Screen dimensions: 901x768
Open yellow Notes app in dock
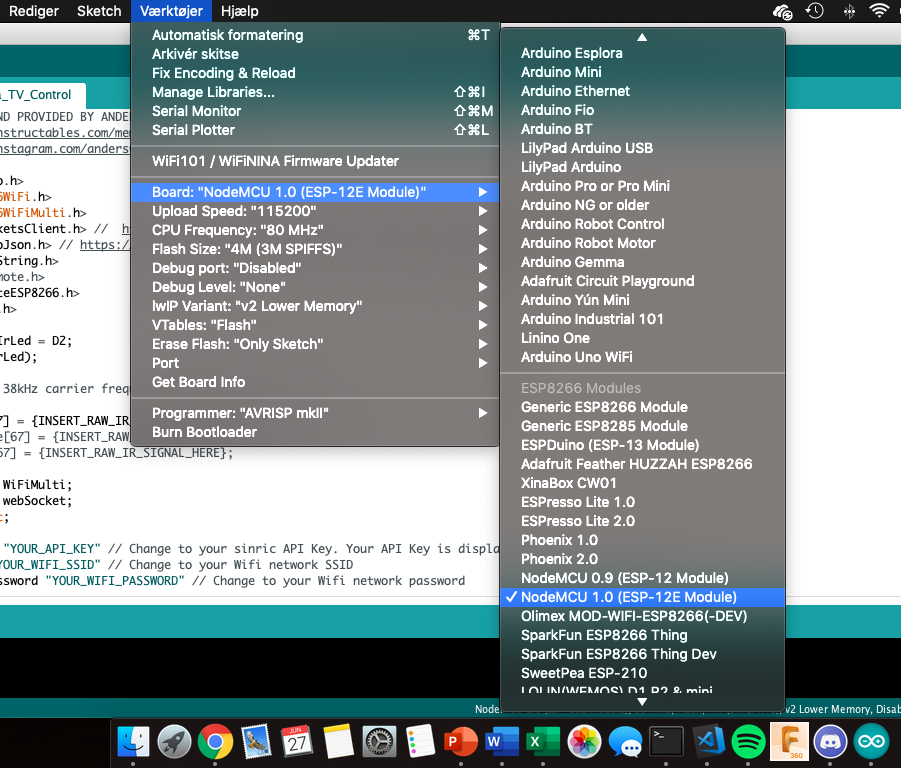point(338,742)
